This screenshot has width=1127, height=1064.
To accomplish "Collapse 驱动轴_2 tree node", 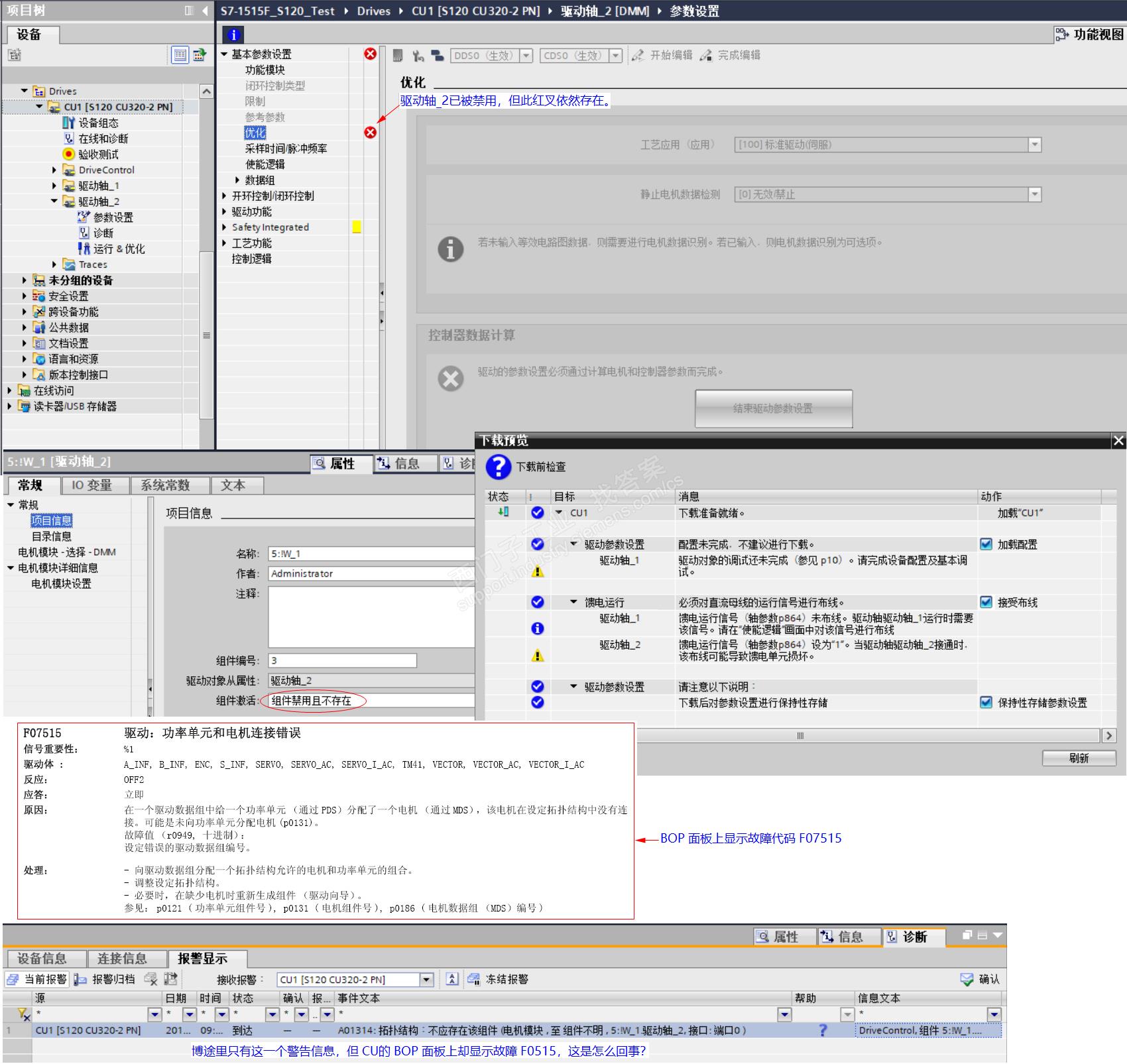I will coord(54,201).
